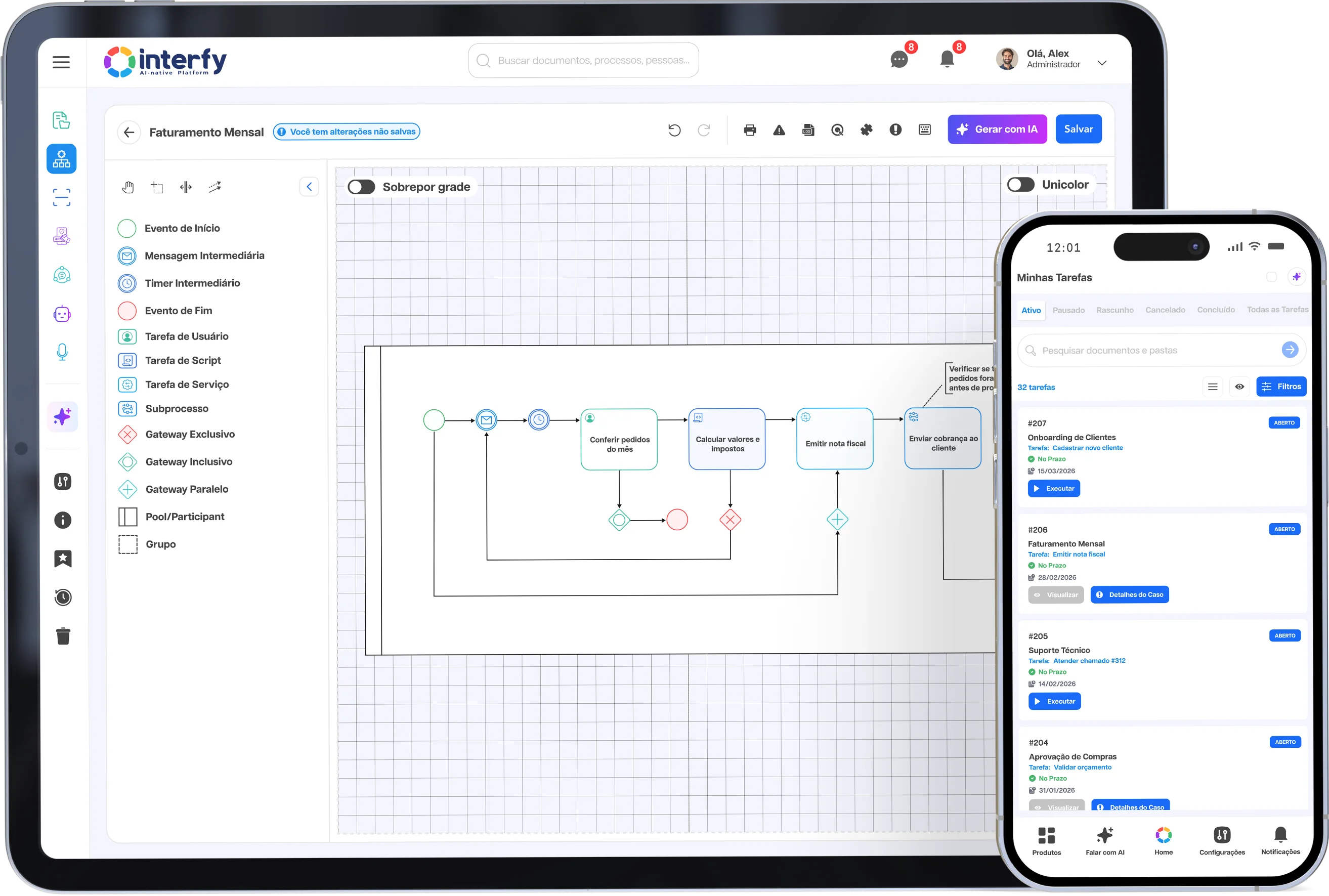Click the Pesquisar documentos e pastas field

[x=1162, y=350]
